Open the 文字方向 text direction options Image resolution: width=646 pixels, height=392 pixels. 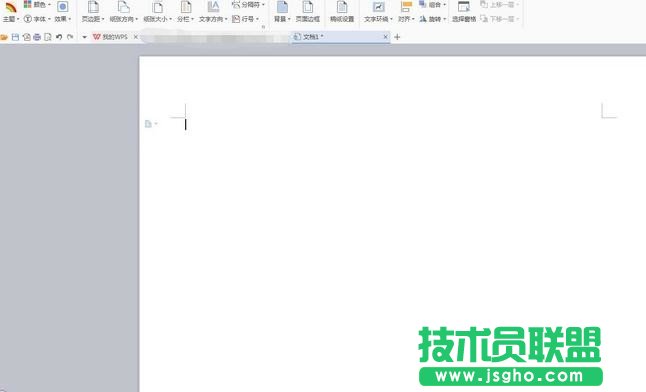tap(213, 12)
